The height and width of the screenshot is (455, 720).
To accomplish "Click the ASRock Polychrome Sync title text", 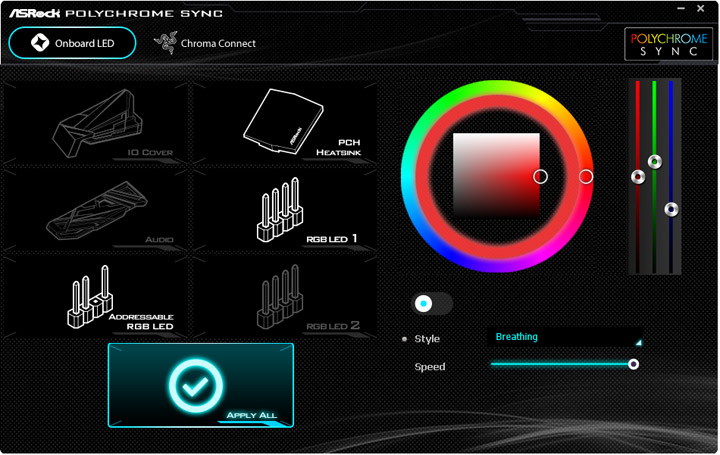I will coord(116,13).
